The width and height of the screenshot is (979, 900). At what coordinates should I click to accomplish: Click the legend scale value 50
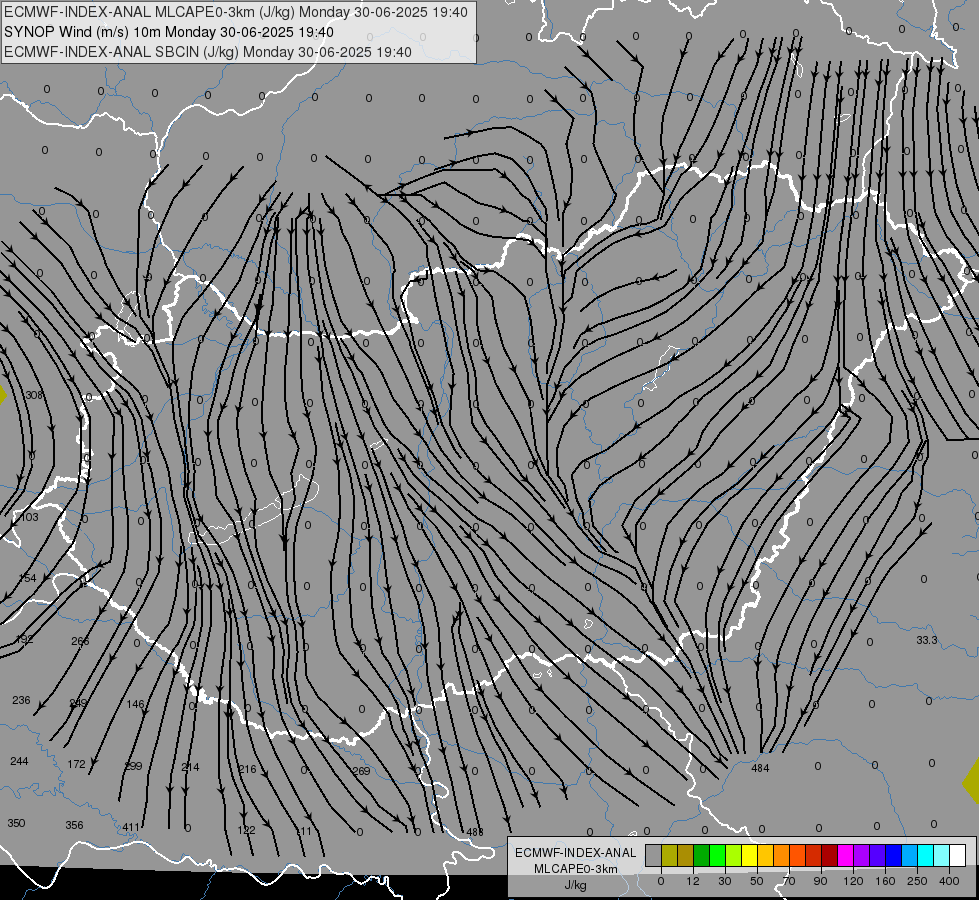click(757, 881)
